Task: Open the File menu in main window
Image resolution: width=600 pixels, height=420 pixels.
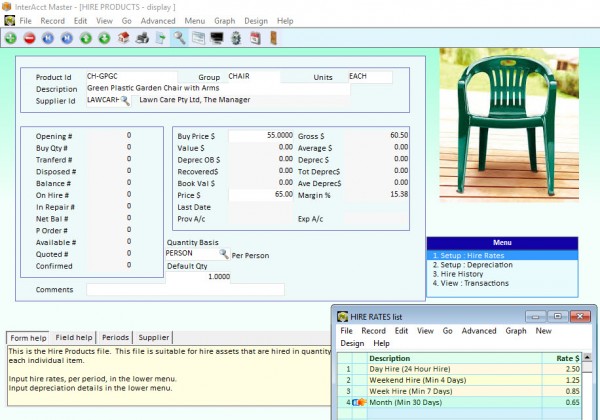Action: 25,21
